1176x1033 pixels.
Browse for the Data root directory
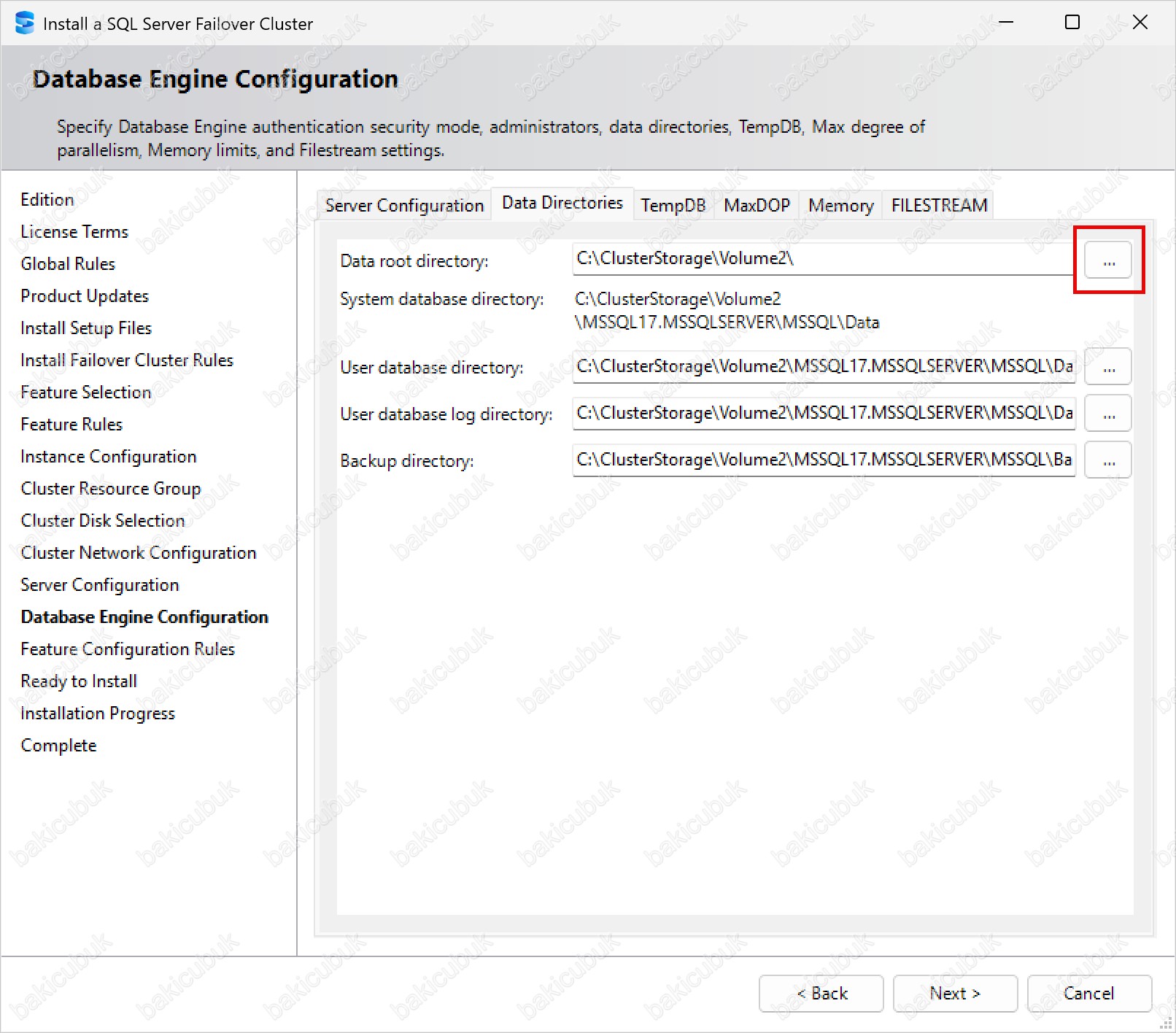(1107, 260)
